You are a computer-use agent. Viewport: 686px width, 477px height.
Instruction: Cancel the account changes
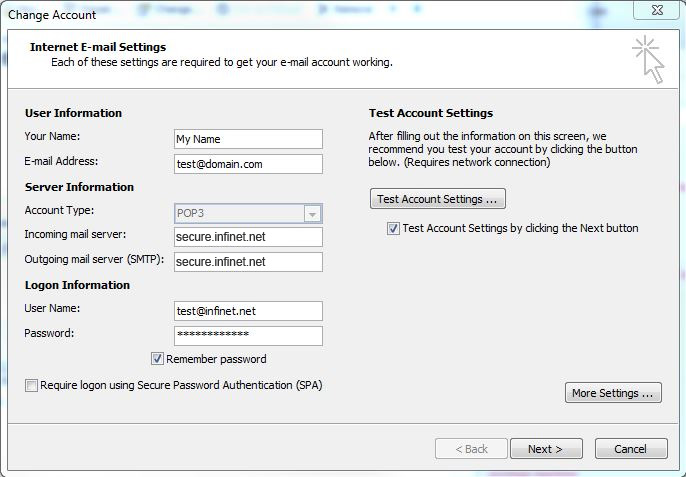tap(631, 449)
